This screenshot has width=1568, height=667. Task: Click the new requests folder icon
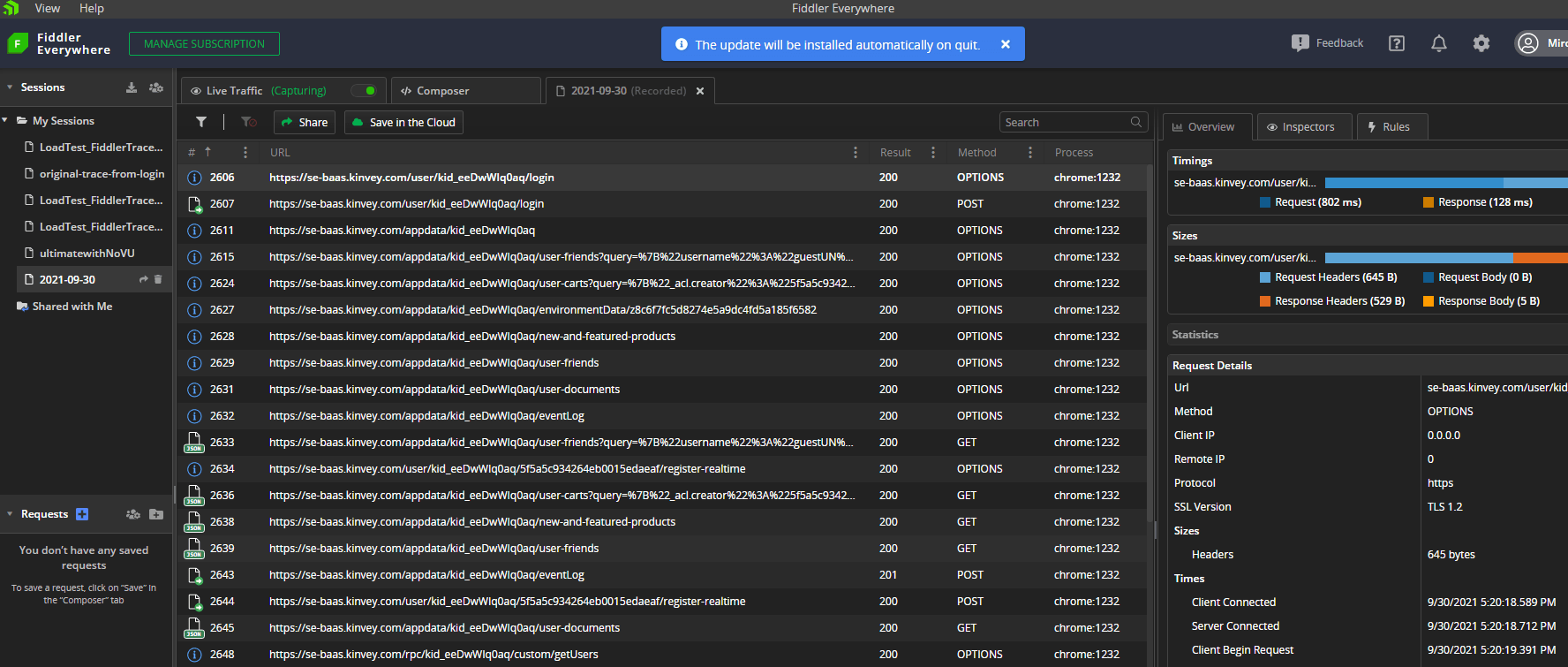click(x=156, y=514)
